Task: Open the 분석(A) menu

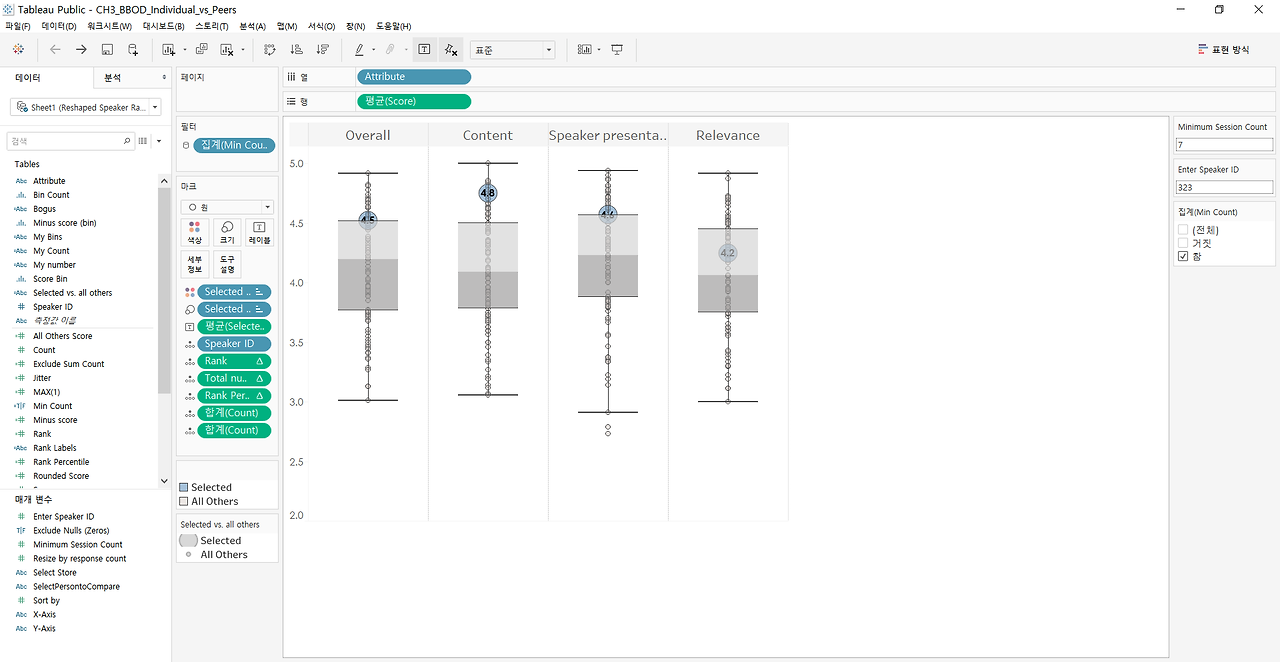Action: pos(253,26)
